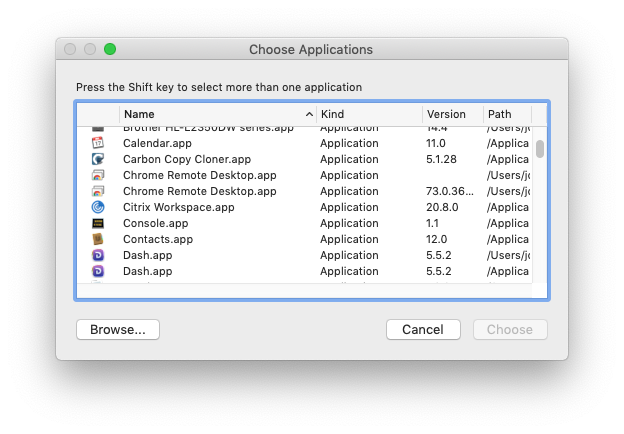This screenshot has height=434, width=624.
Task: Click the green zoom window button
Action: 110,49
